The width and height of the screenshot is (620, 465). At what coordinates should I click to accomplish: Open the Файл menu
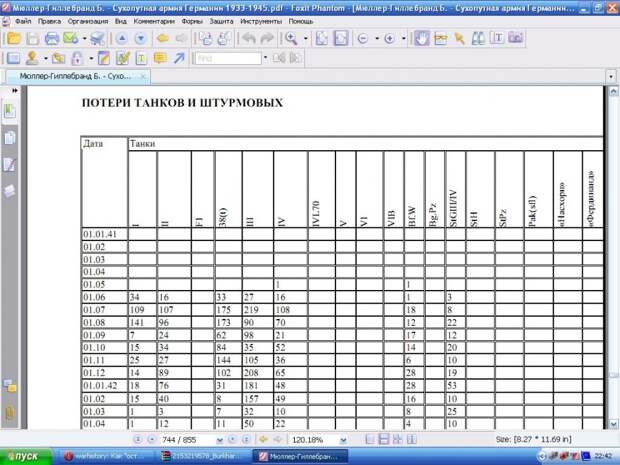pos(23,21)
